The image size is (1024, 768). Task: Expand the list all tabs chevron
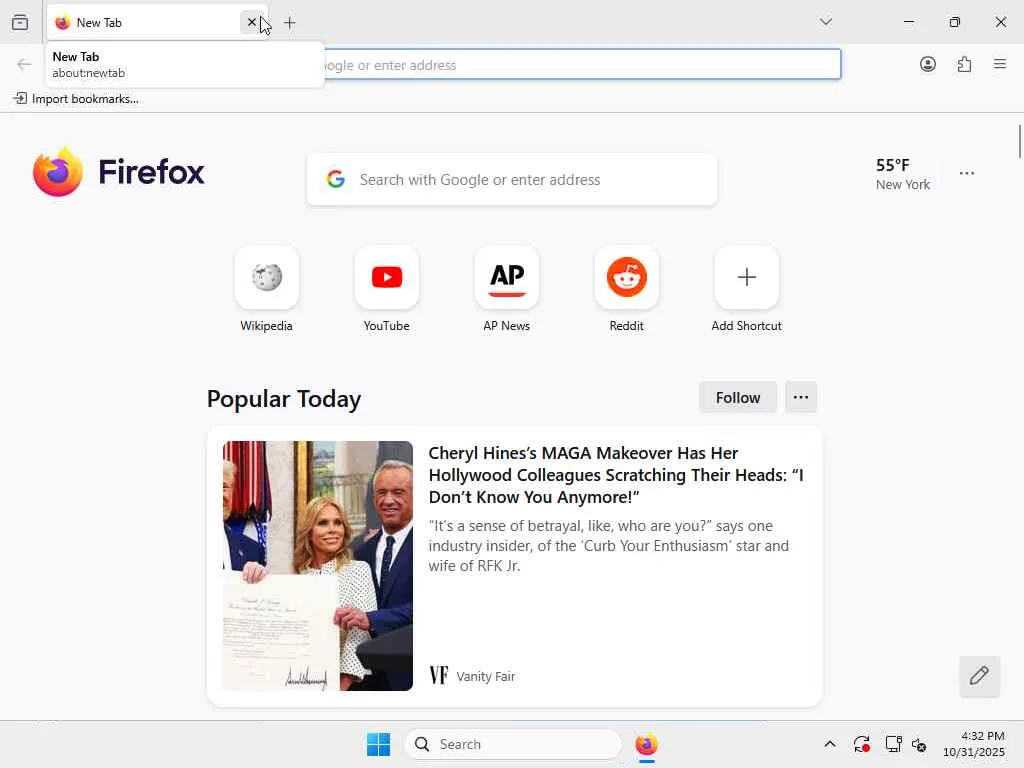point(825,22)
